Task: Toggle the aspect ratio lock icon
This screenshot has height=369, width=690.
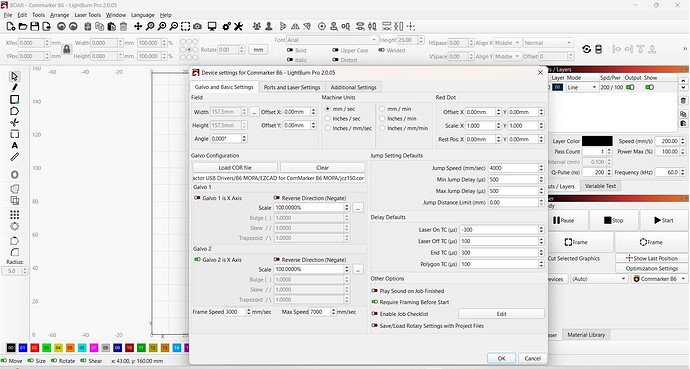Action: pyautogui.click(x=66, y=49)
